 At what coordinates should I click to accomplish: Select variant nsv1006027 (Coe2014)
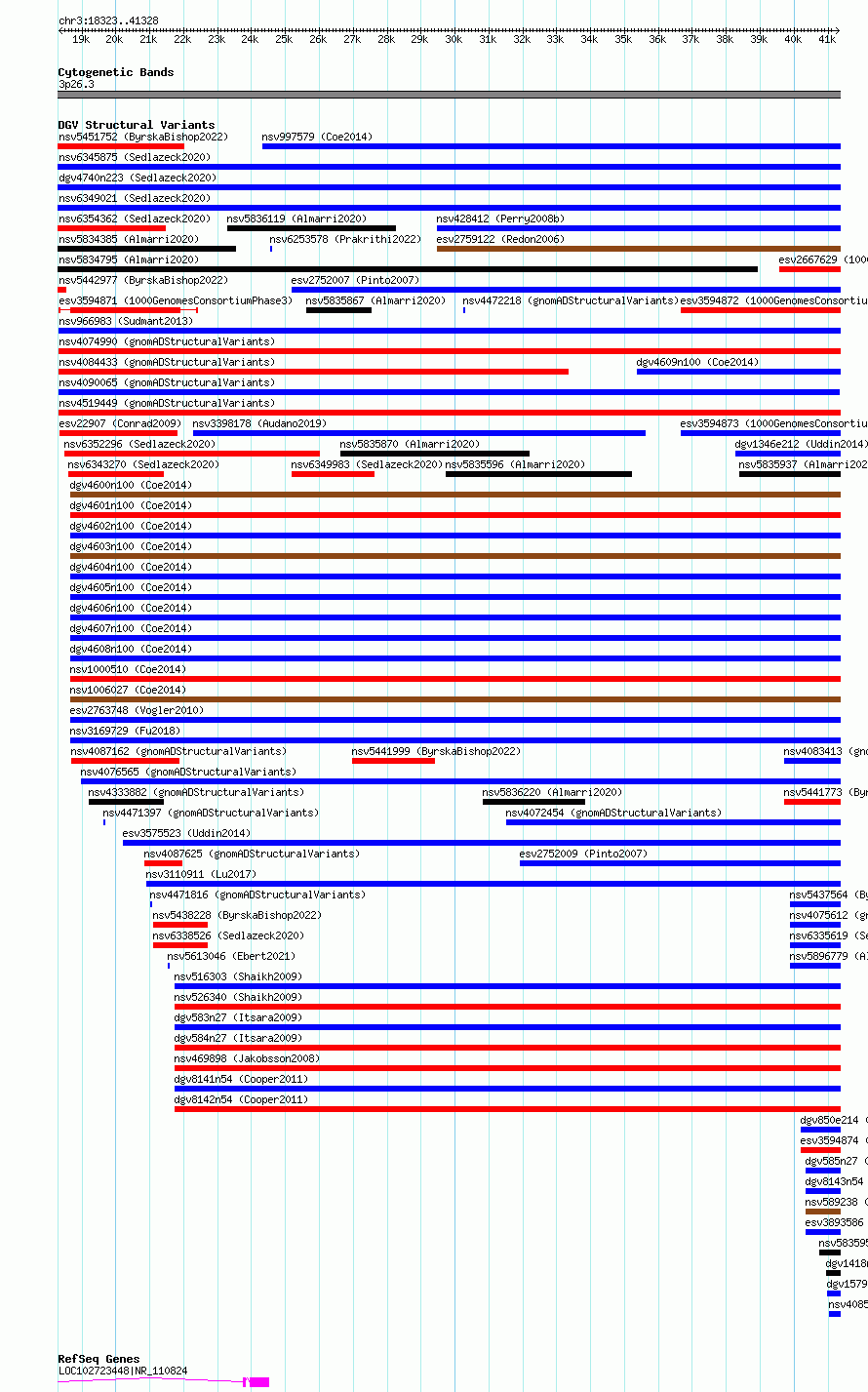click(455, 699)
